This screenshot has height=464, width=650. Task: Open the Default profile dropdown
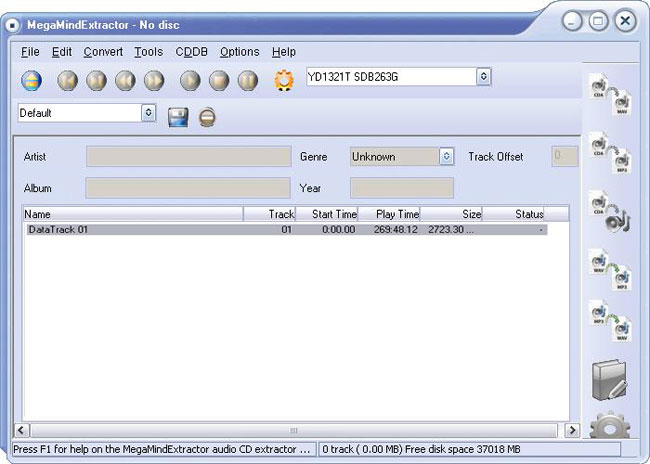click(149, 113)
